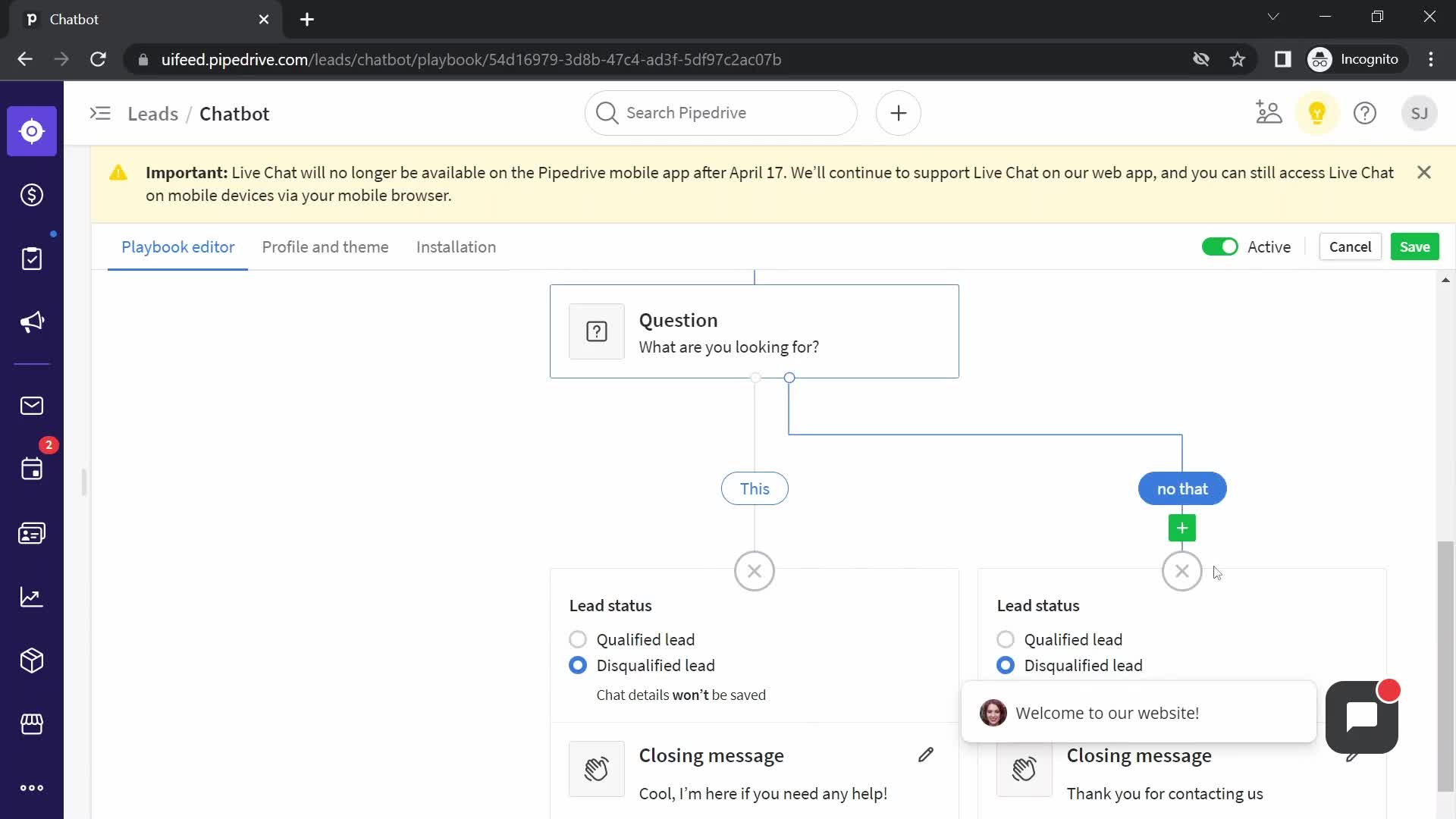This screenshot has height=819, width=1456.
Task: Click the Question block icon
Action: click(597, 332)
